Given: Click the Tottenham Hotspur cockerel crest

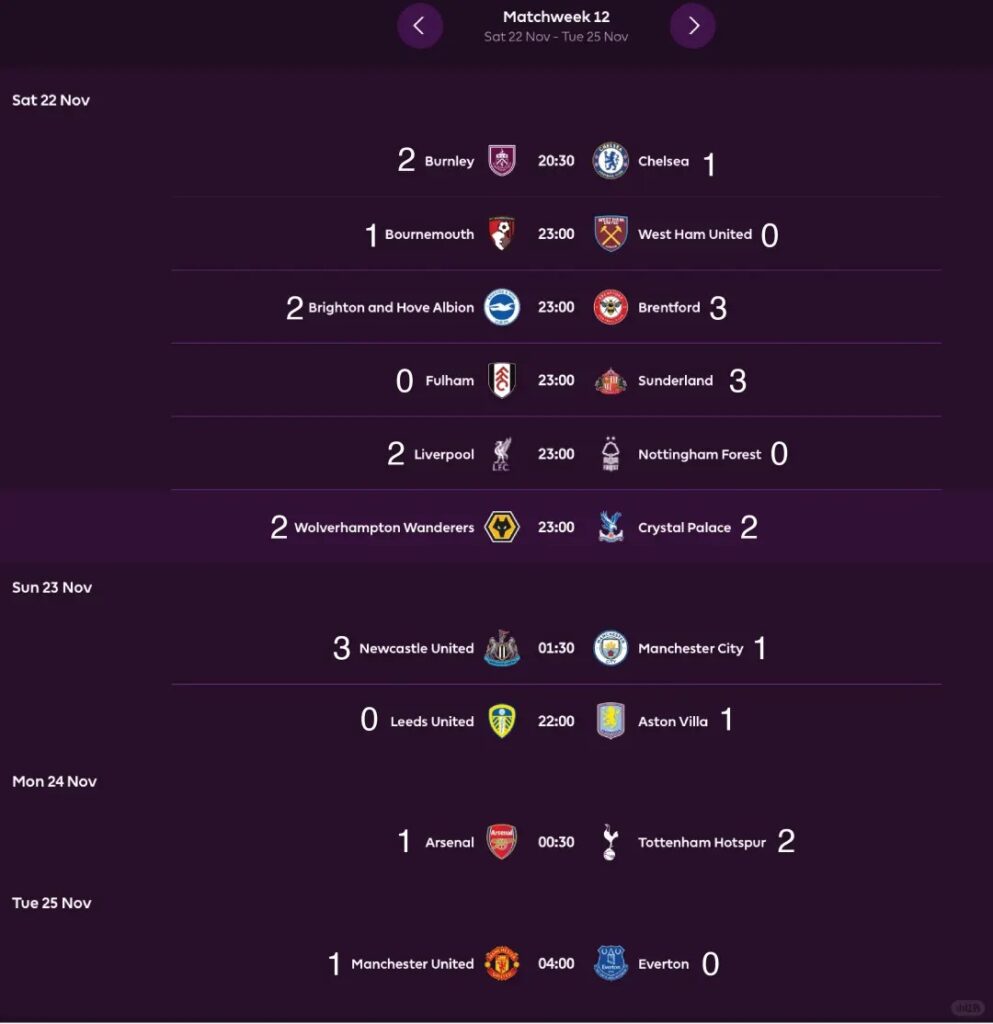Looking at the screenshot, I should (x=610, y=842).
